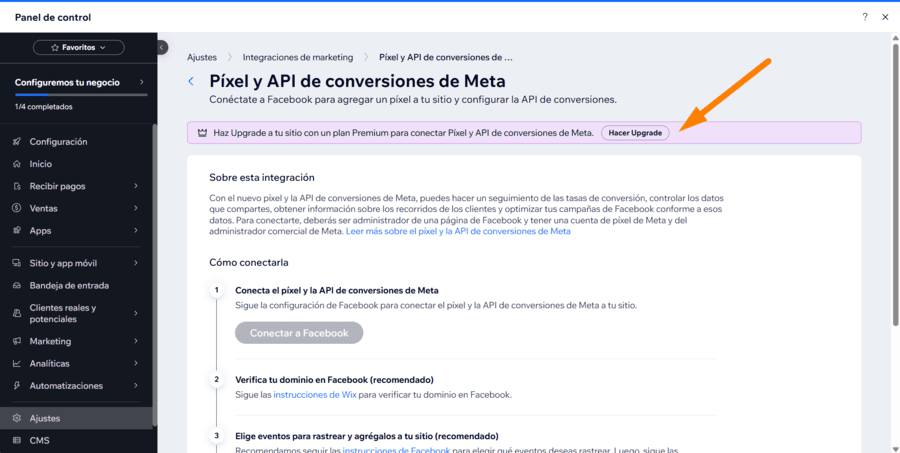Click the Bandeja de entrada inbox icon
The image size is (900, 453).
pos(17,285)
